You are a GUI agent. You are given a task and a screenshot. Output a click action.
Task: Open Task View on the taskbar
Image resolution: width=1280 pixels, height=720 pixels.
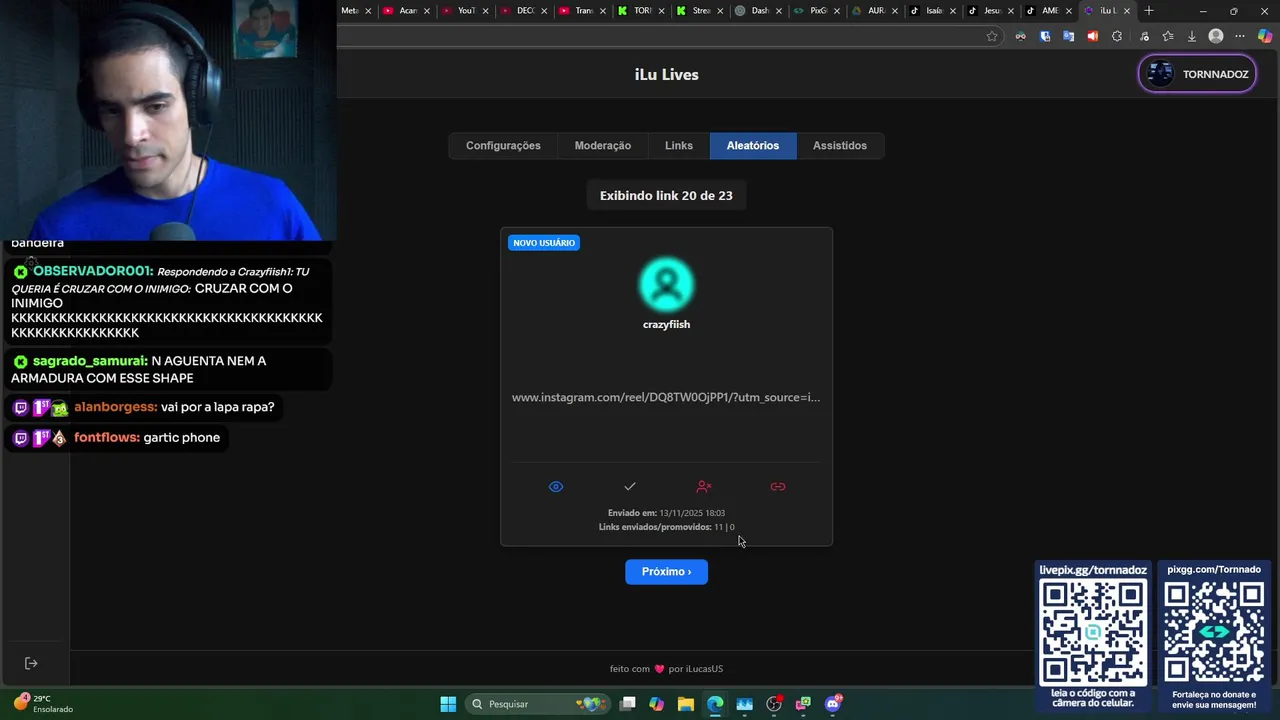point(627,704)
